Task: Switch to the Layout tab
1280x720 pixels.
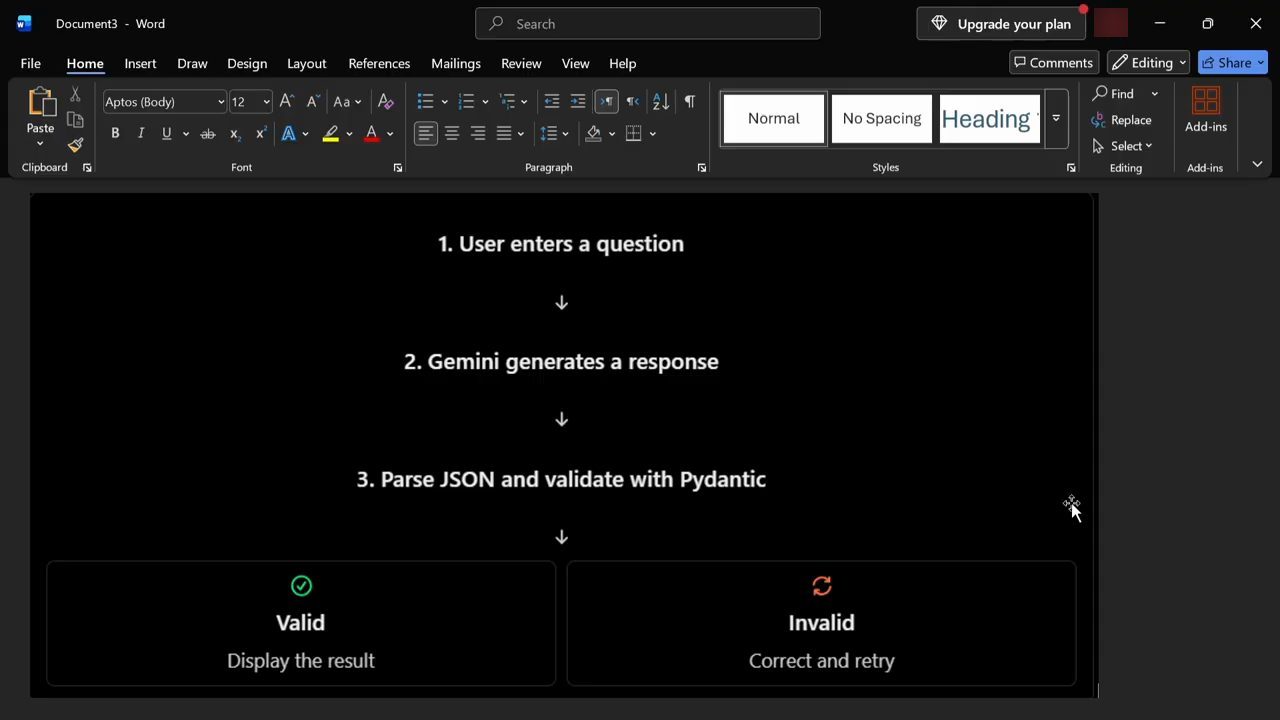Action: (x=306, y=63)
